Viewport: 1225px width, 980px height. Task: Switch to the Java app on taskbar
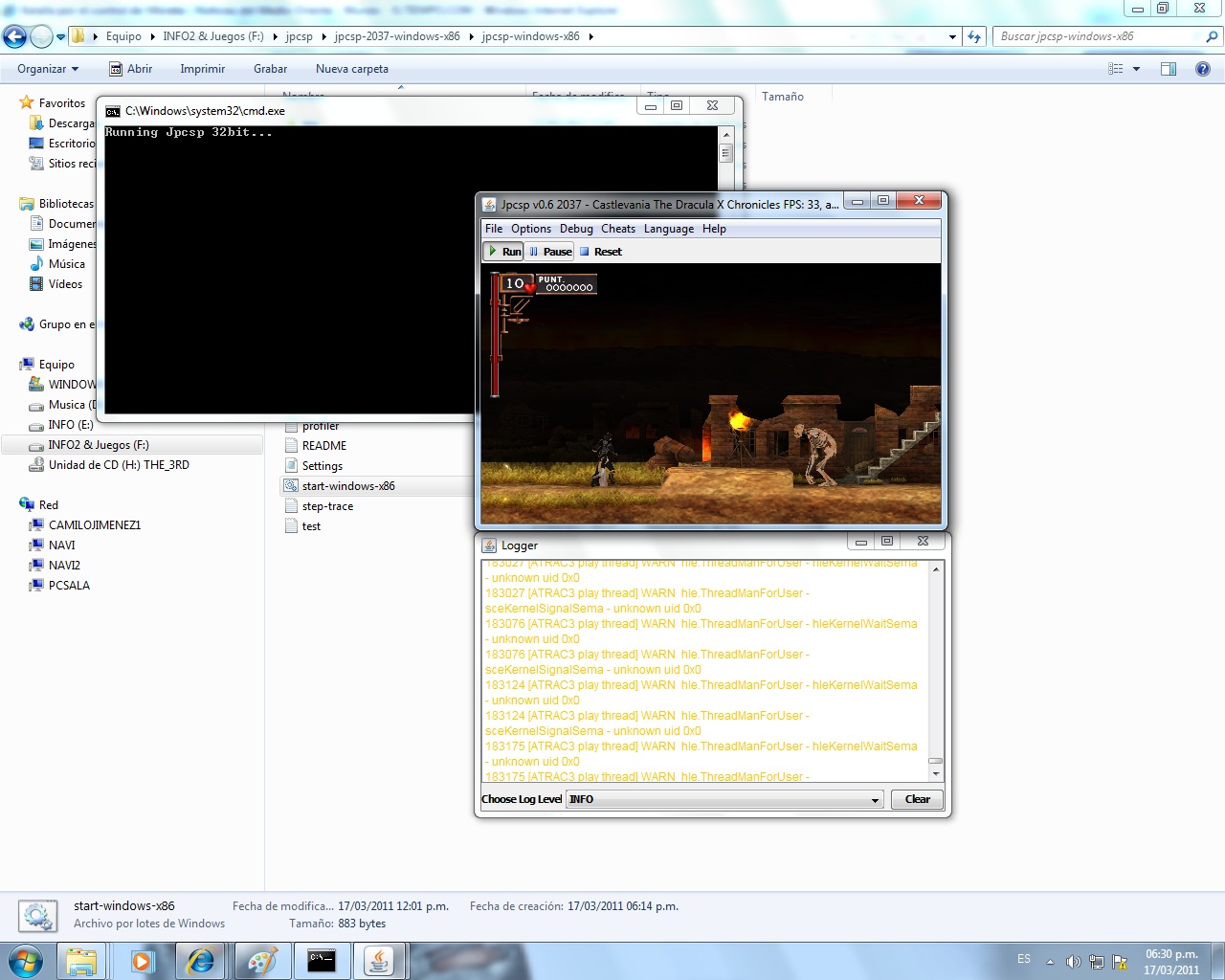pos(379,961)
